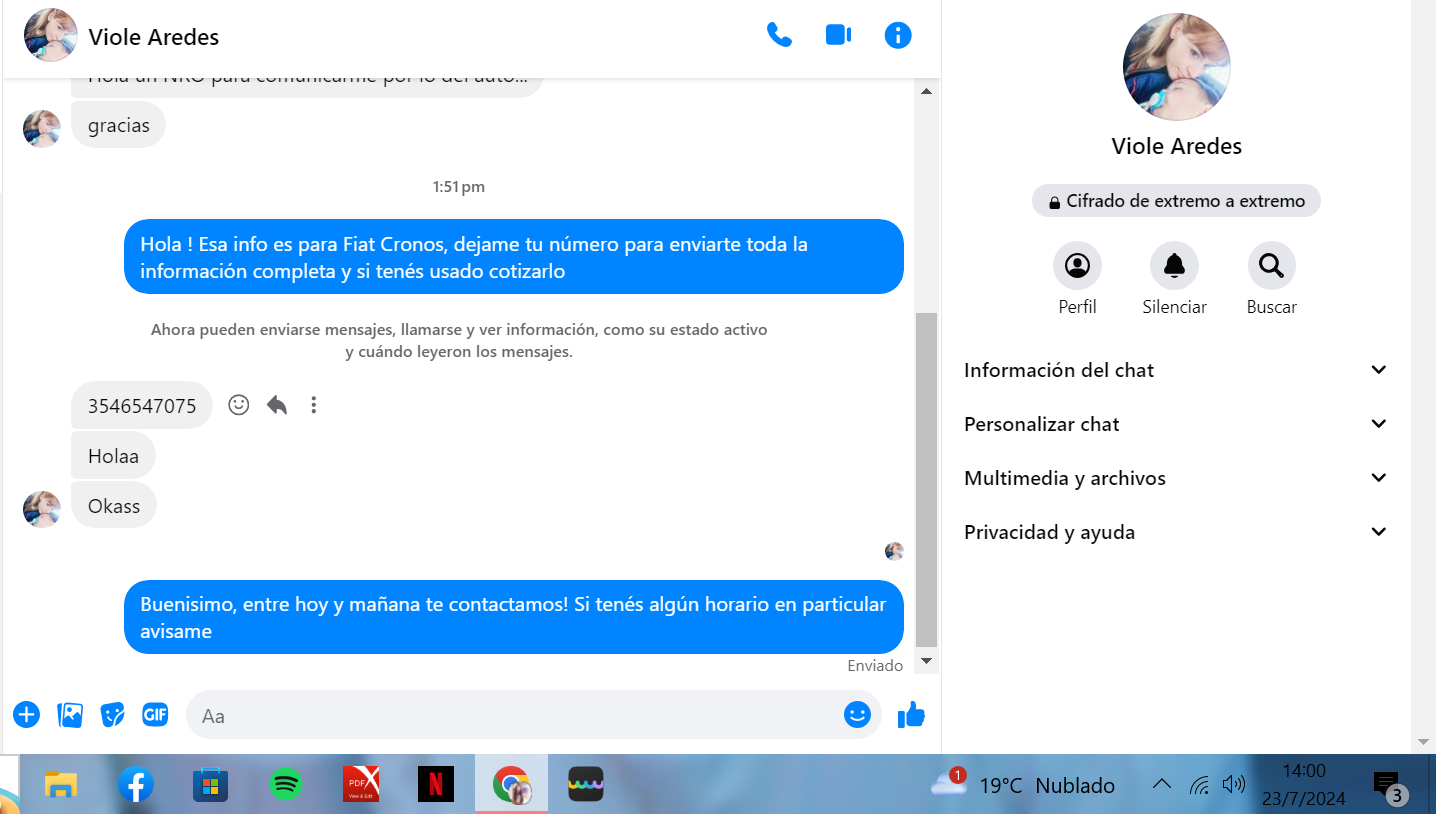
Task: Choose a sticker from the sticker icon
Action: pos(112,715)
